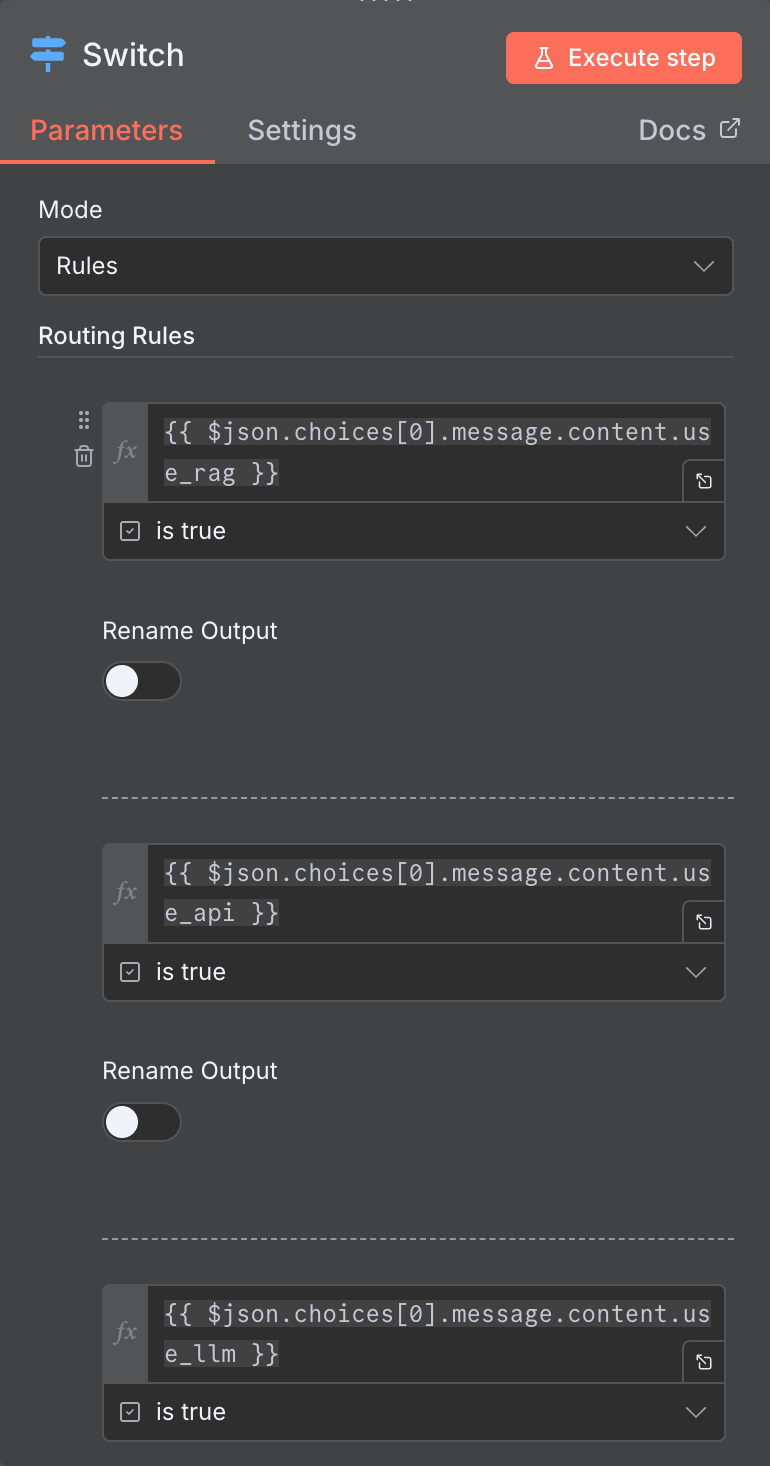The width and height of the screenshot is (770, 1466).
Task: Enable Rename Output for the use_api rule
Action: click(x=141, y=1122)
